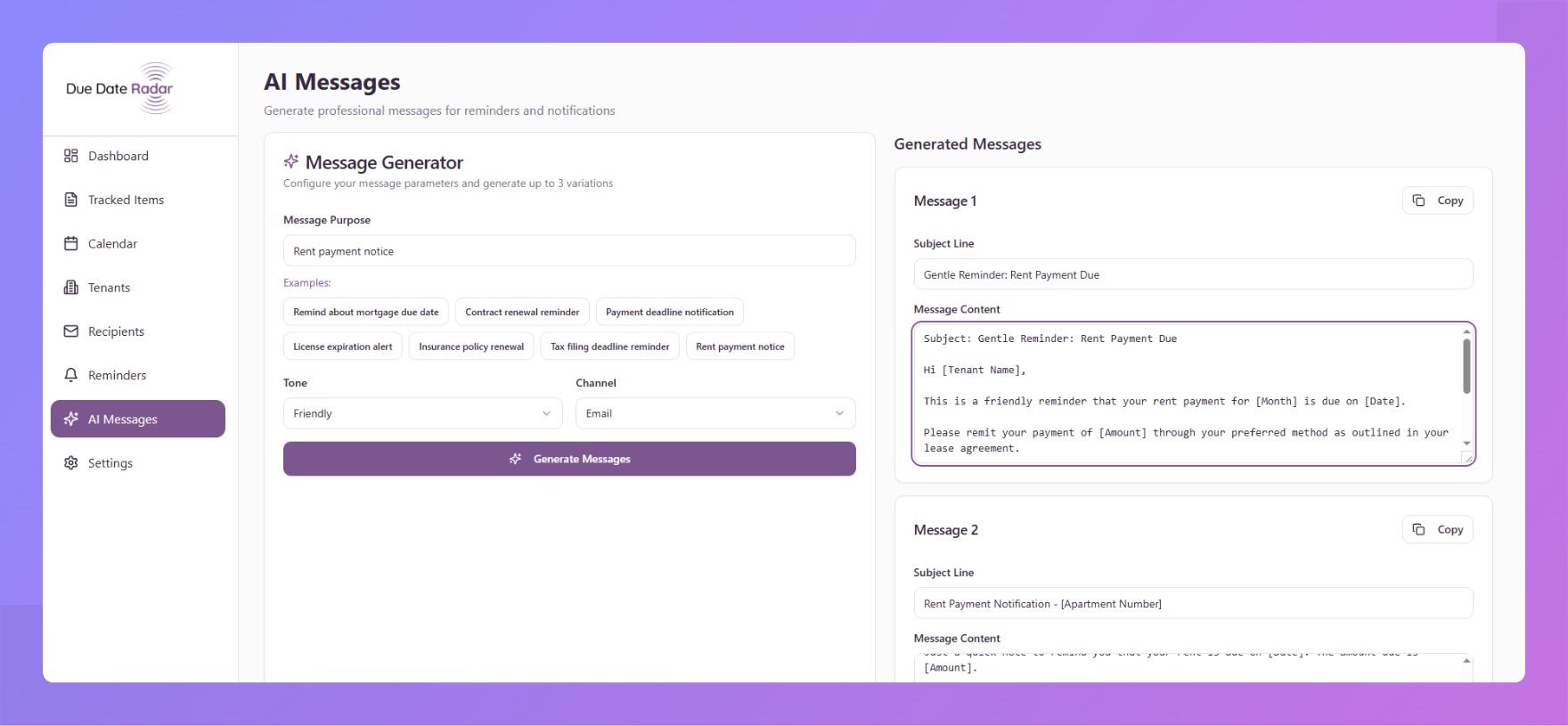Choose 'Insurance policy renewal' example chip

(471, 347)
